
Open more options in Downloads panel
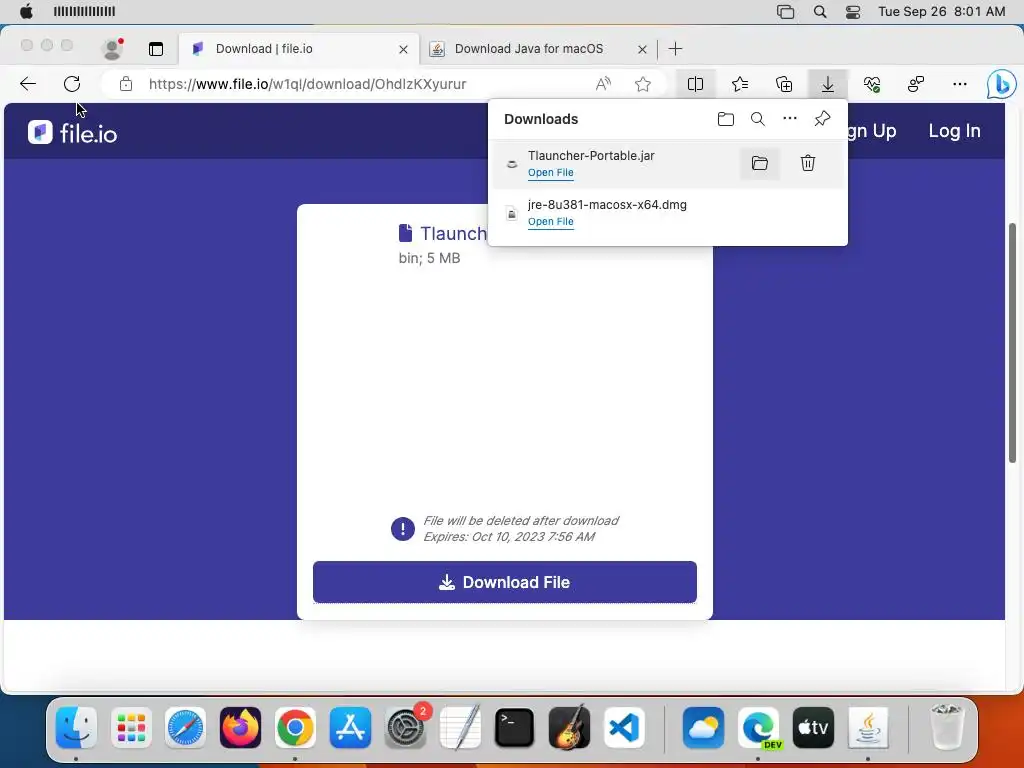coord(790,118)
